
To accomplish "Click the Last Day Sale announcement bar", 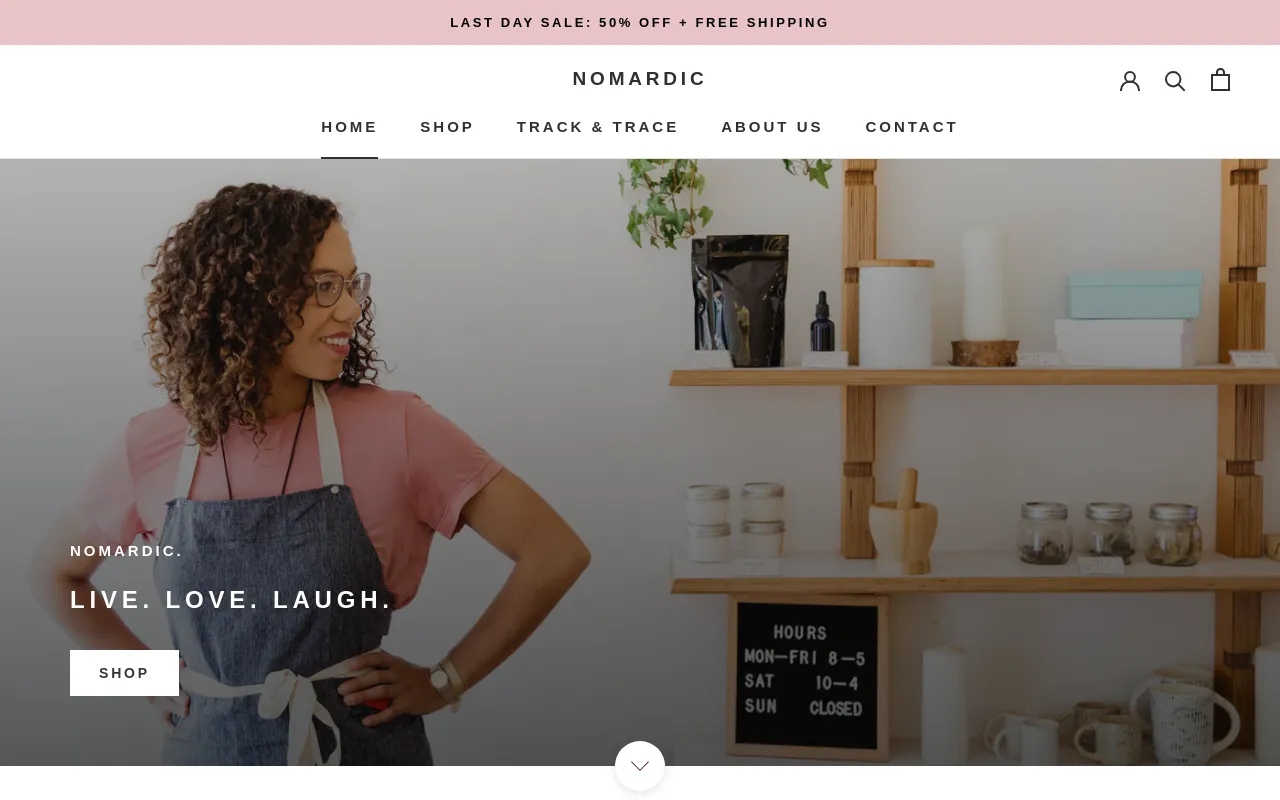I will [640, 22].
